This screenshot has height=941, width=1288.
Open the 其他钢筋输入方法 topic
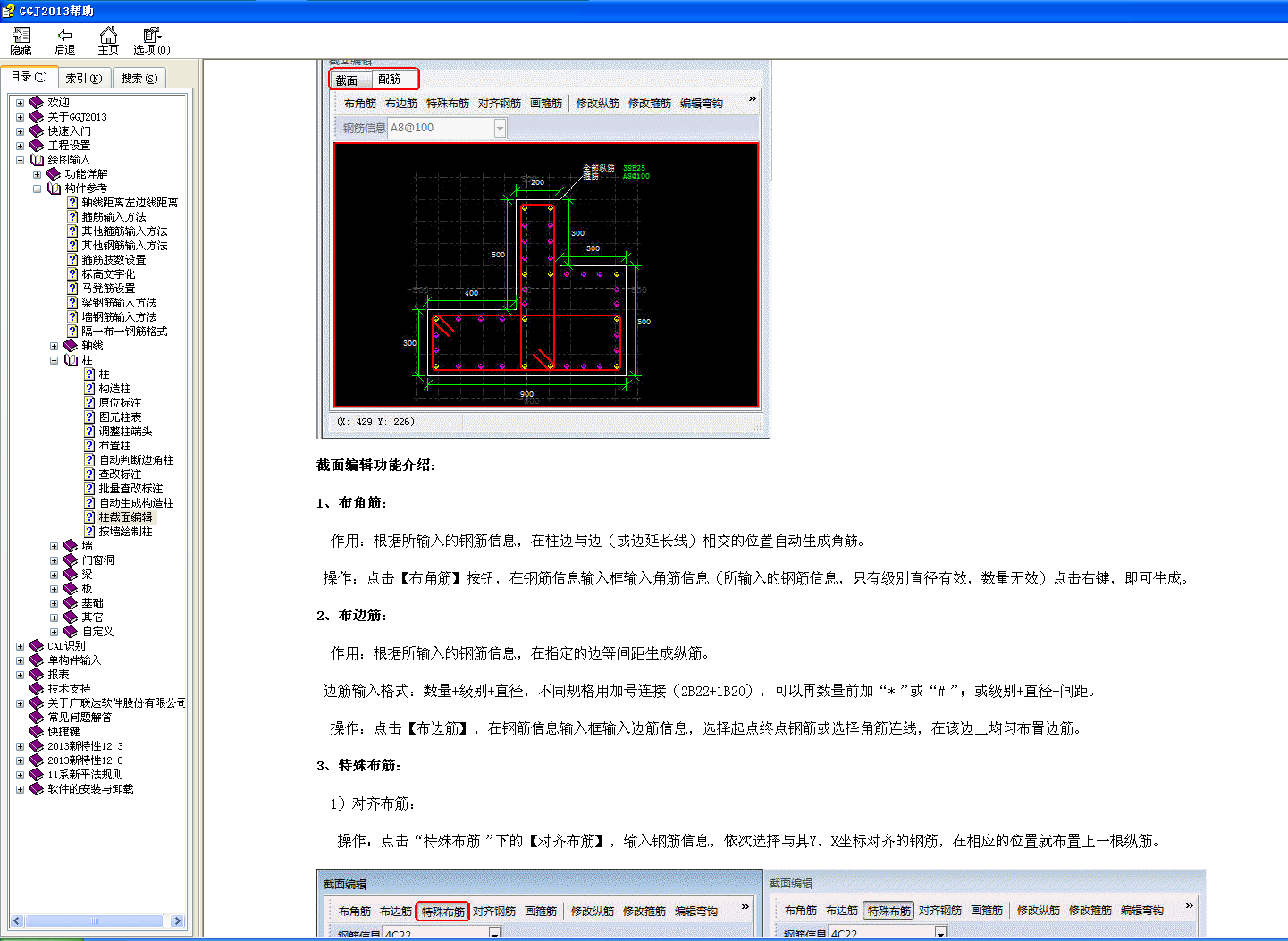124,246
